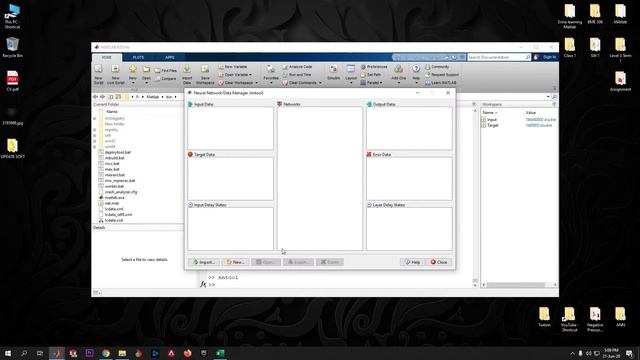Select worker.bat in Current Folder
640x360 pixels.
114,186
